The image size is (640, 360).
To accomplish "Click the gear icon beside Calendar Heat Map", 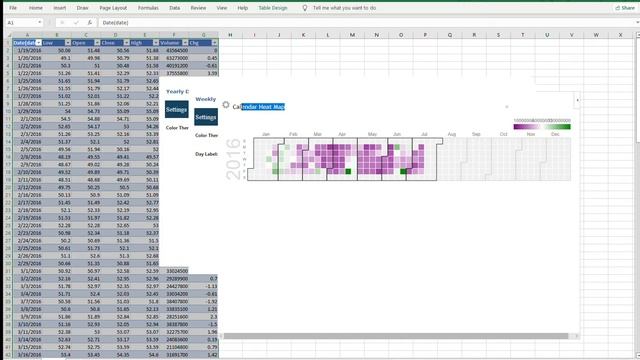I will (x=226, y=105).
